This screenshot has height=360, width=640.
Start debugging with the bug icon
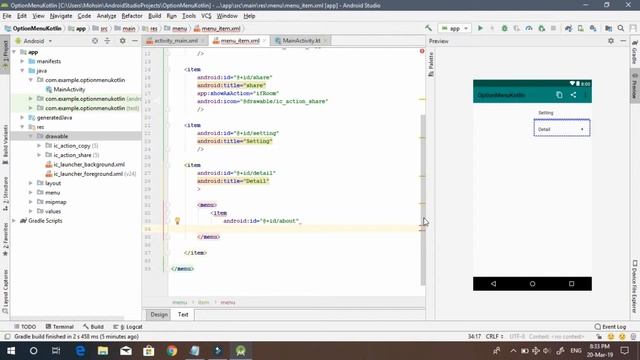coord(504,28)
